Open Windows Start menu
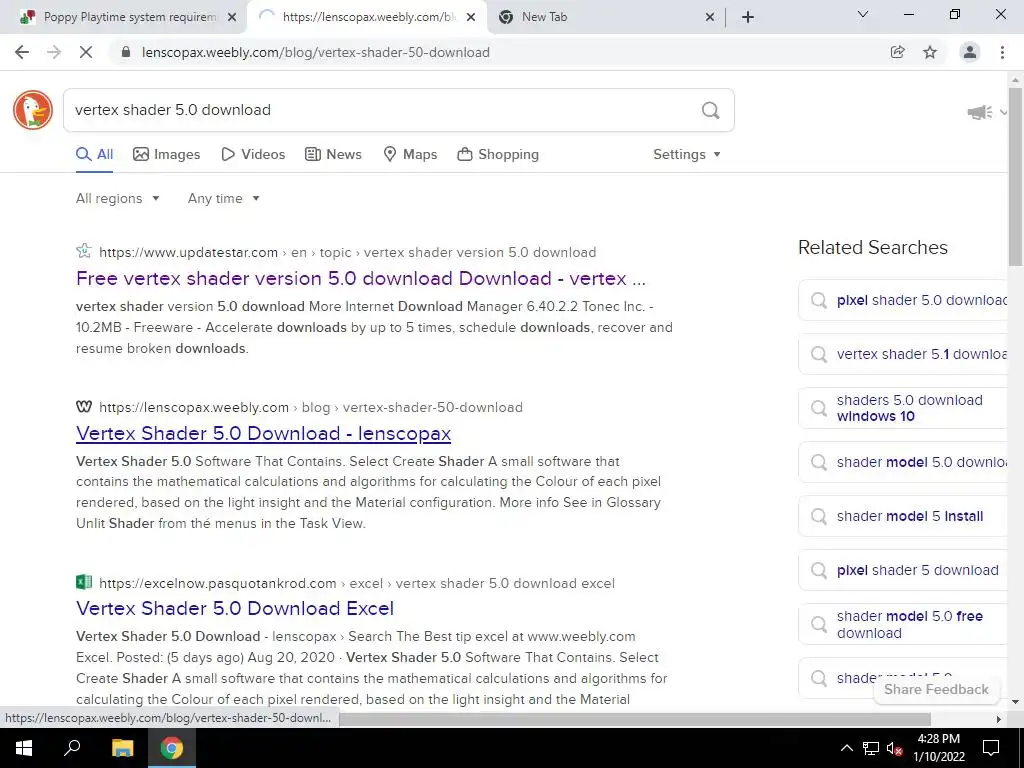This screenshot has height=768, width=1024. coord(24,748)
